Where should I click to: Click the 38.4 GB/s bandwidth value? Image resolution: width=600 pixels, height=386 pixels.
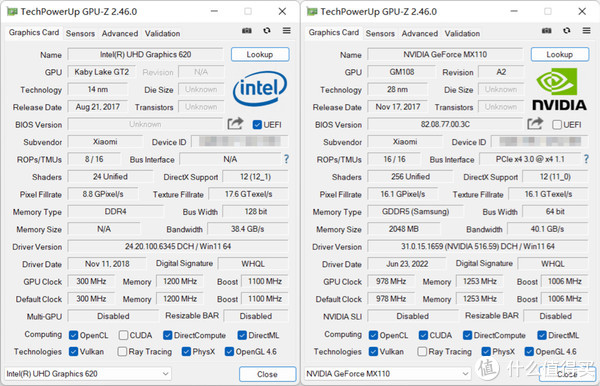[248, 229]
